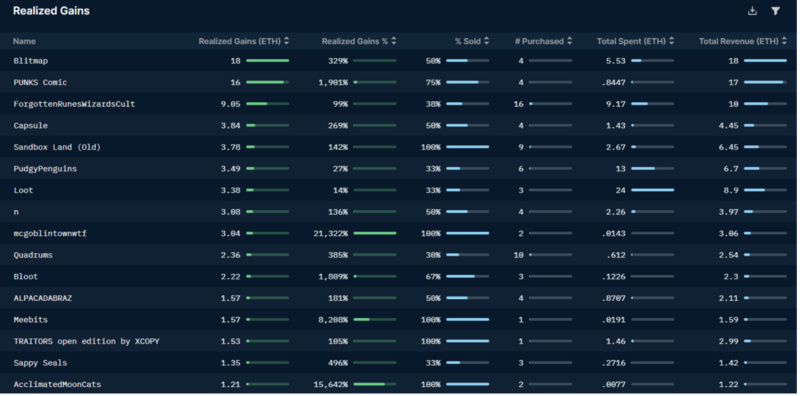This screenshot has height=396, width=800.
Task: Sort by Realized Gains % arrows
Action: (x=393, y=41)
